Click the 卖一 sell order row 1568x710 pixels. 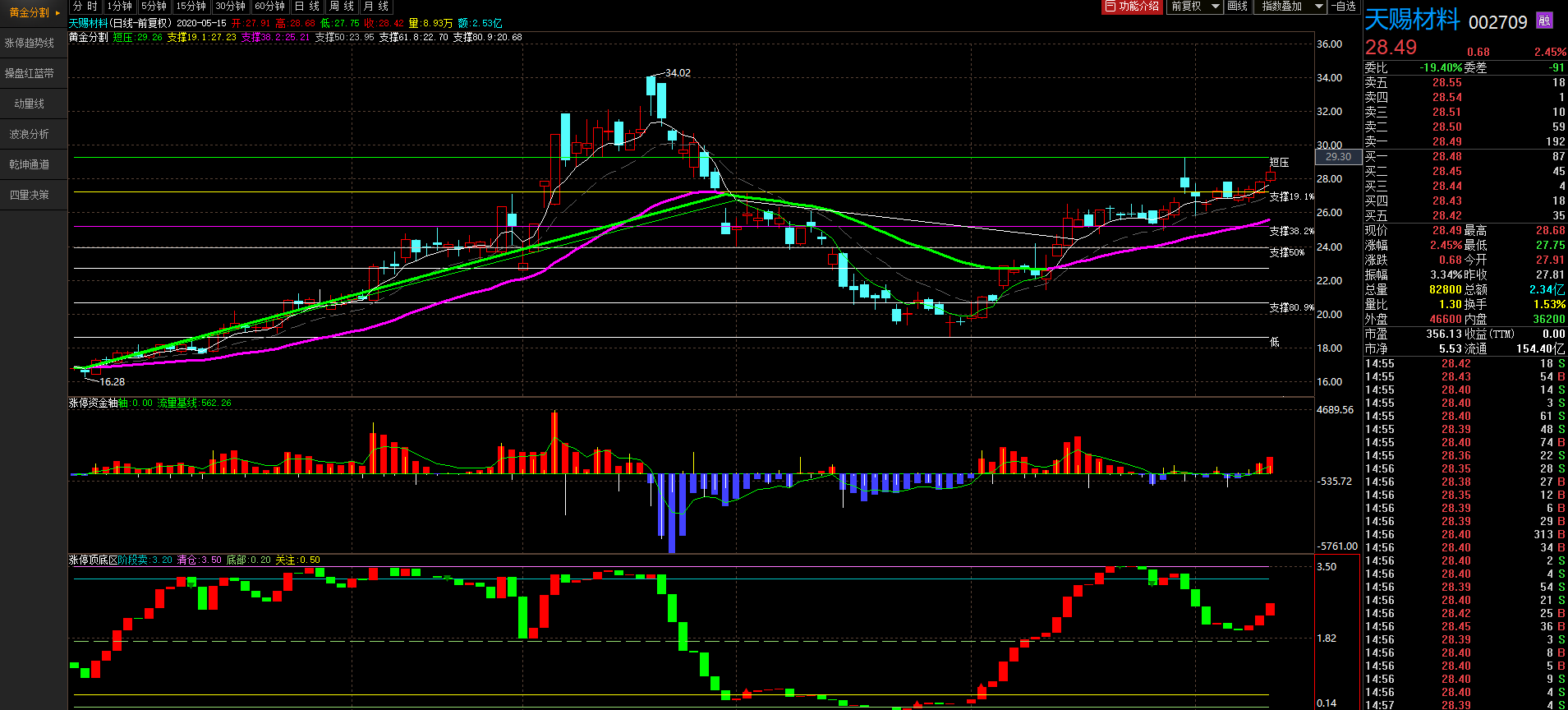tap(1465, 142)
